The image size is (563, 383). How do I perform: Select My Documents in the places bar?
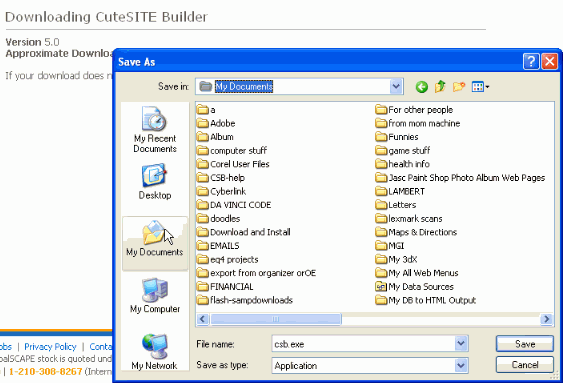pos(155,243)
